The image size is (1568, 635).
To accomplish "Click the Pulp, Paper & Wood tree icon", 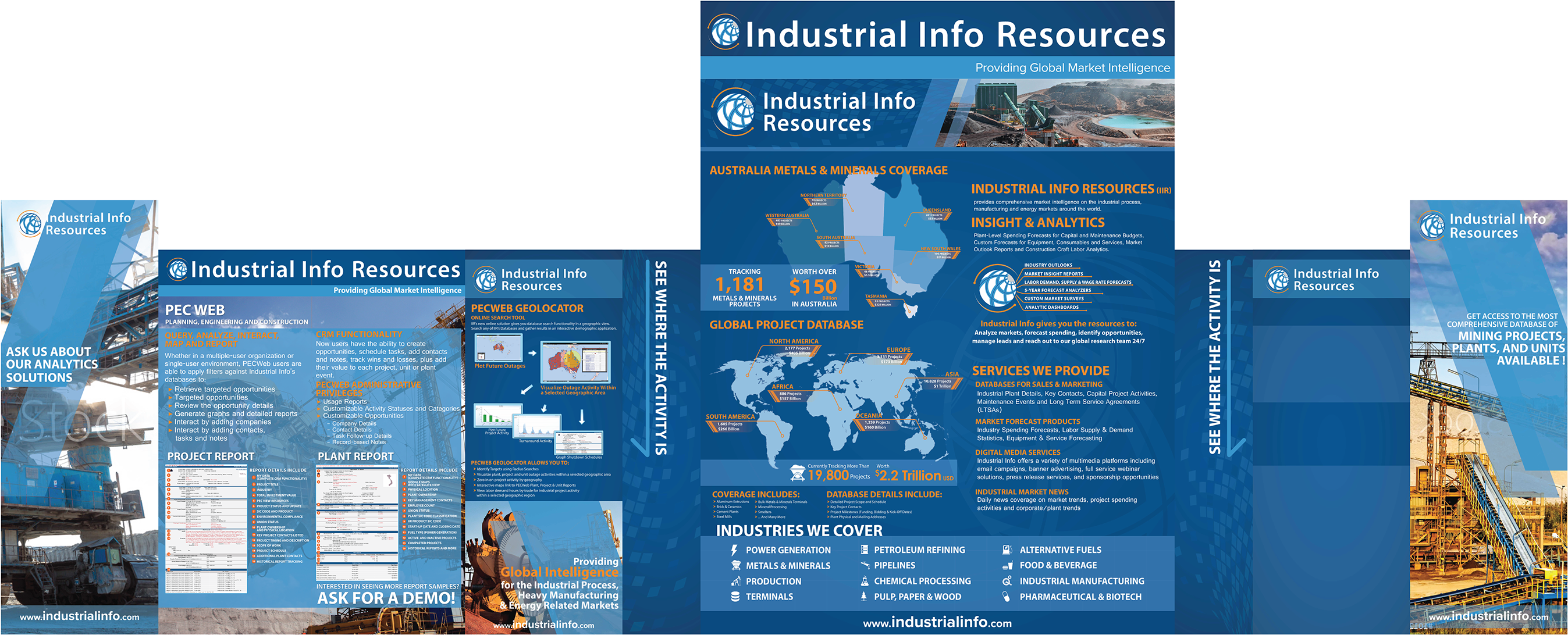I will pyautogui.click(x=864, y=597).
